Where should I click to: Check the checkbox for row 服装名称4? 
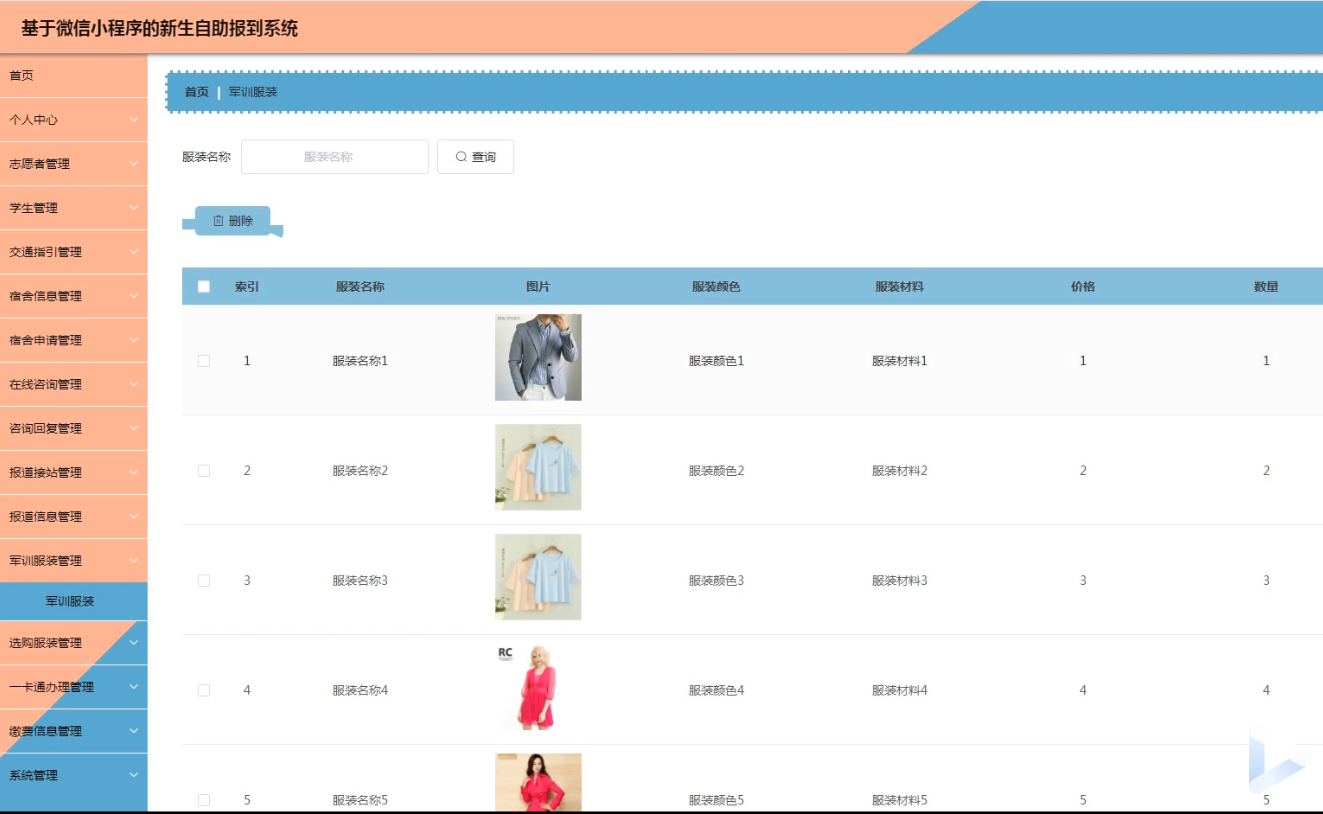pyautogui.click(x=204, y=691)
